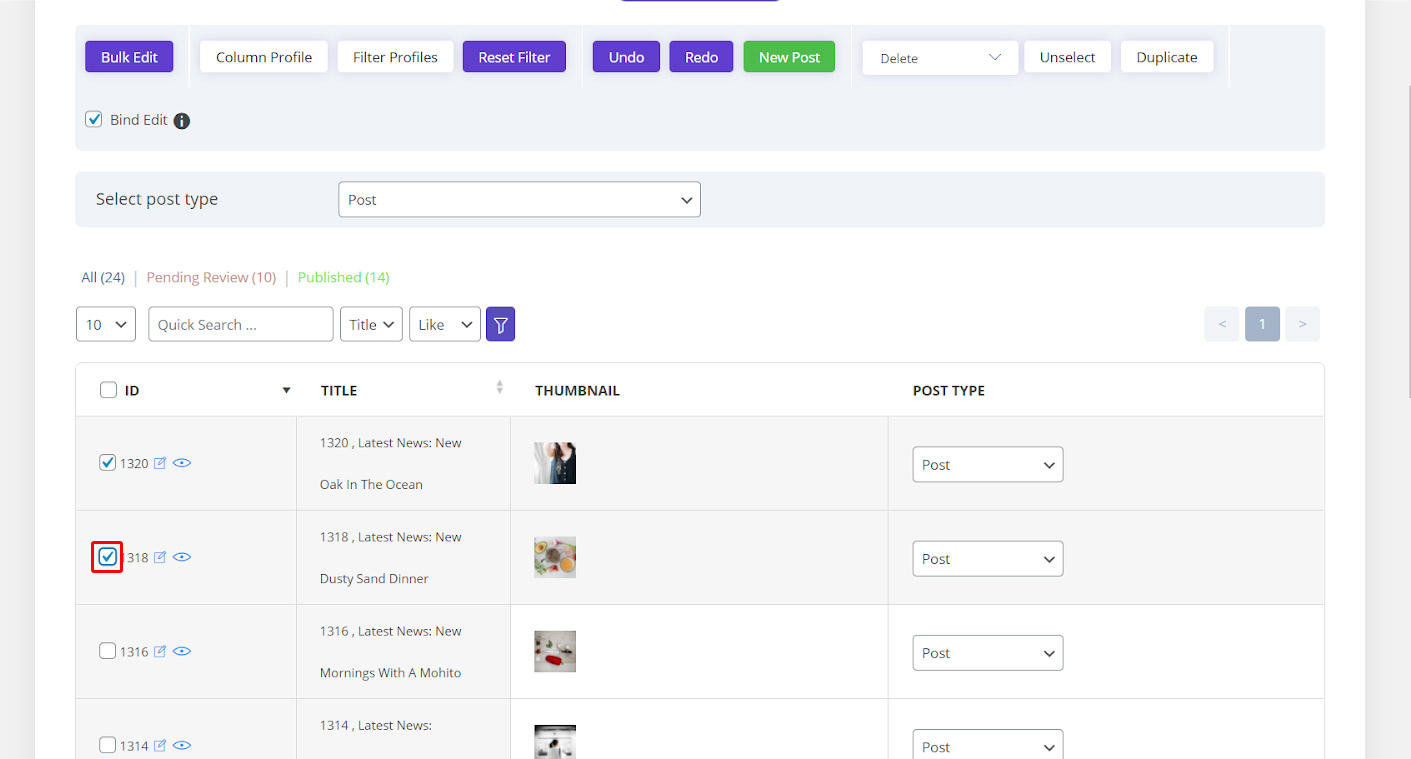Open the Like operator dropdown
The height and width of the screenshot is (759, 1411).
pos(445,324)
